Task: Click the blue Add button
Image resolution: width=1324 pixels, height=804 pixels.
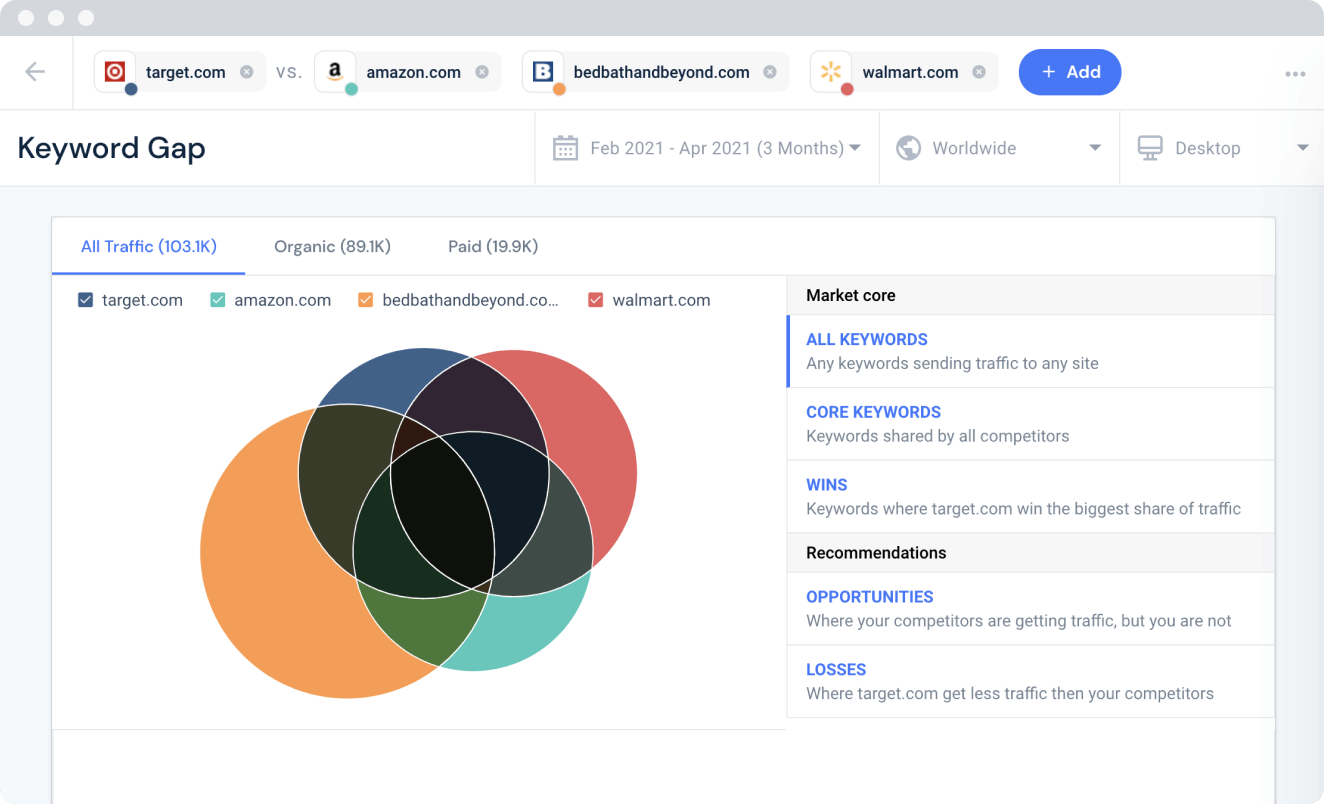Action: pyautogui.click(x=1069, y=72)
